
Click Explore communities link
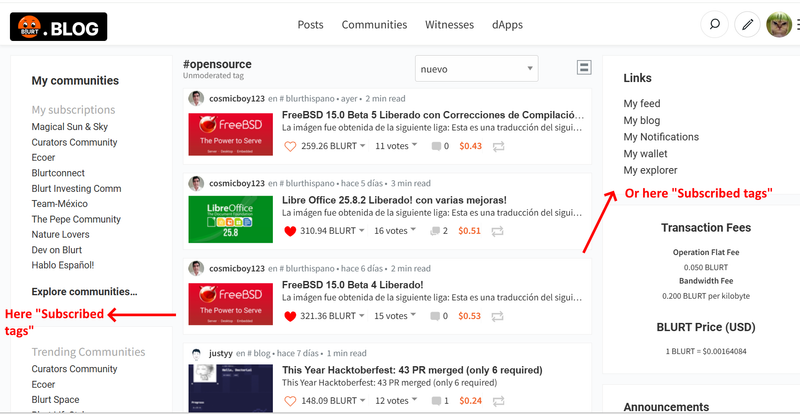pyautogui.click(x=84, y=292)
